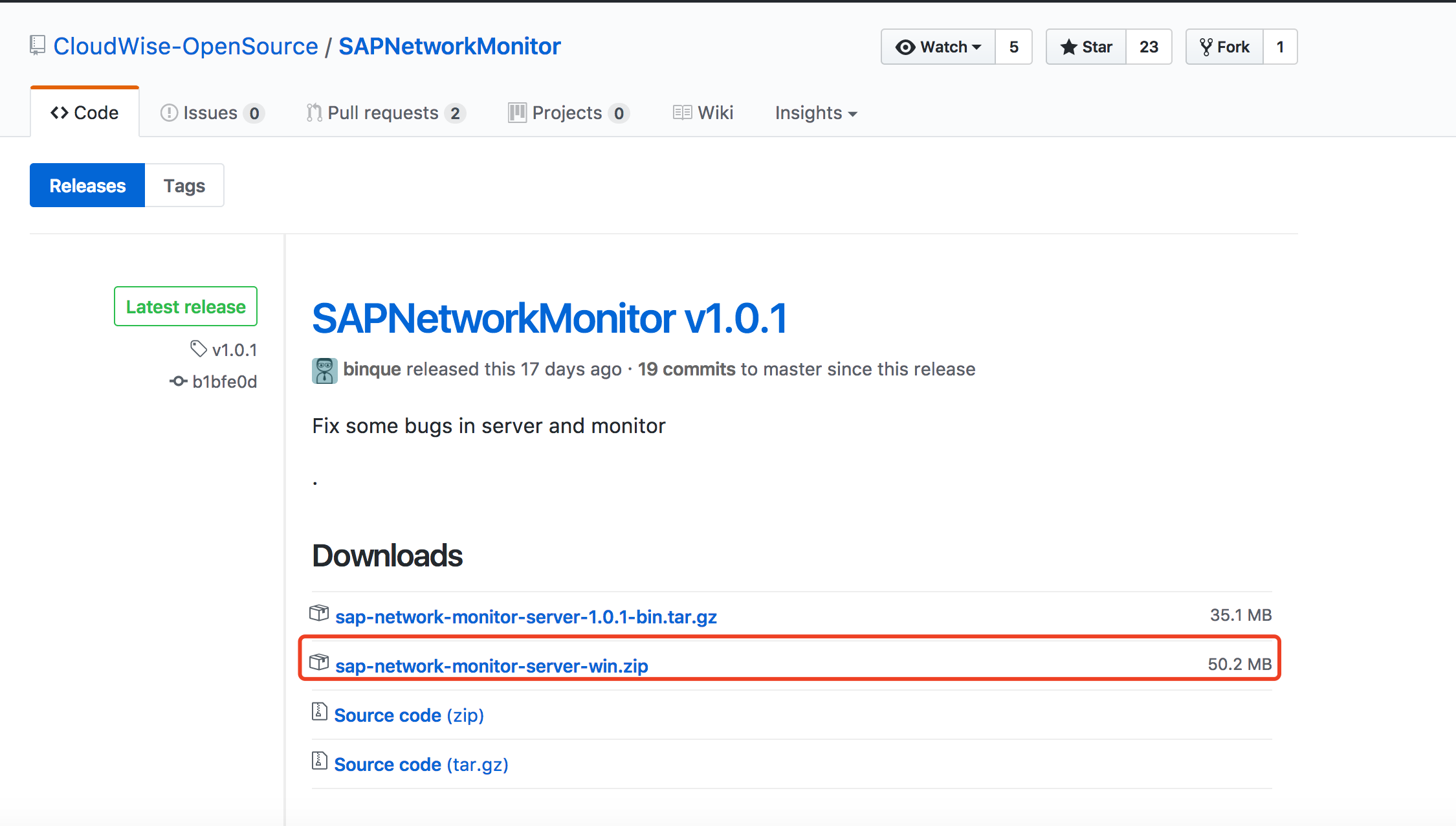
Task: Switch to the Tags view
Action: [x=184, y=186]
